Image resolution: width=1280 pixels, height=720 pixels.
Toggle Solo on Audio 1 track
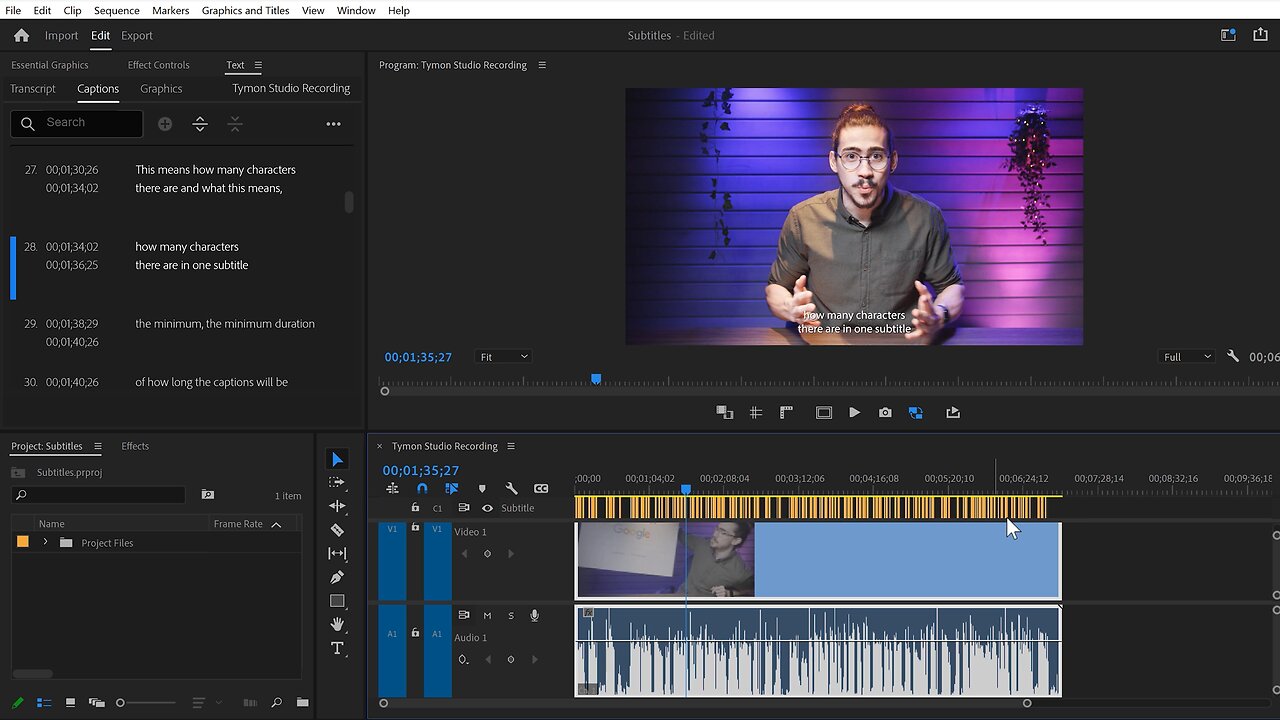point(511,615)
